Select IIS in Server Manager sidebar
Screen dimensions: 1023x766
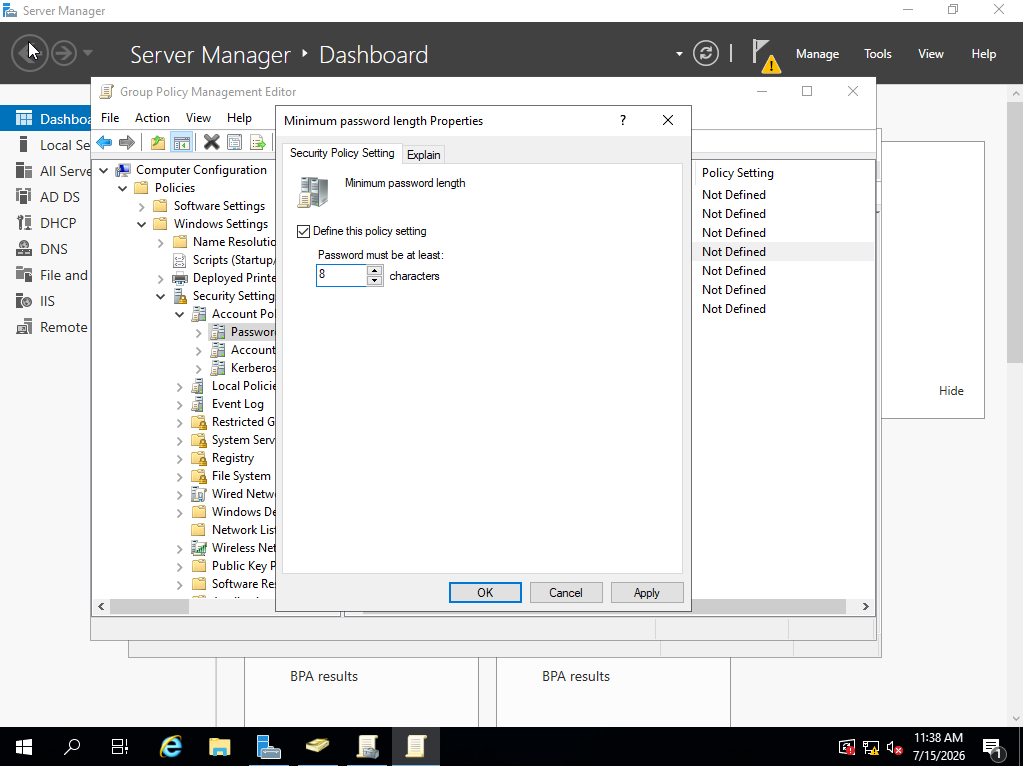coord(46,301)
